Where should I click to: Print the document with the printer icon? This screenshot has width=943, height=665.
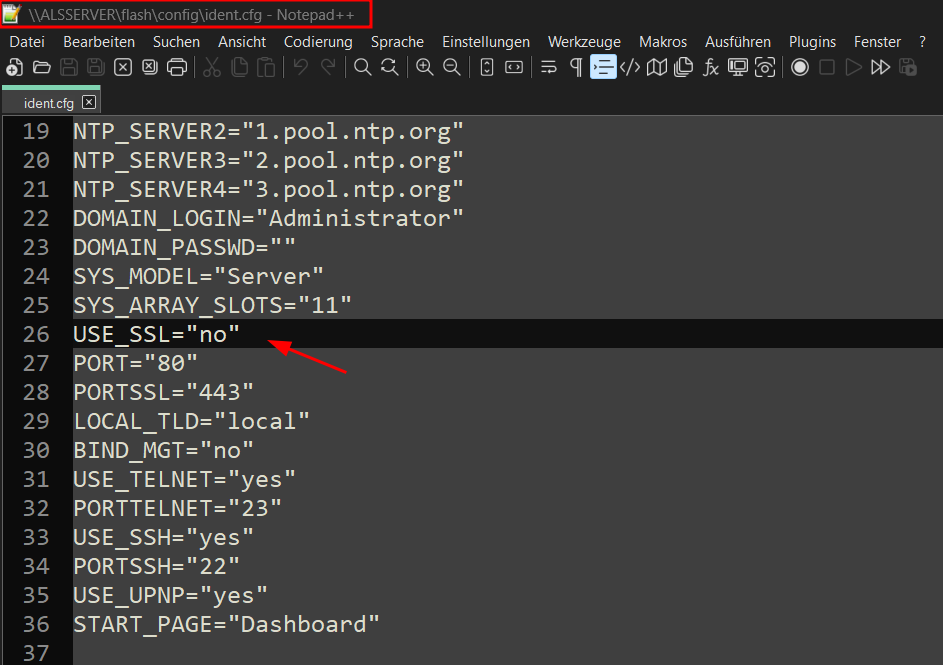(x=177, y=67)
